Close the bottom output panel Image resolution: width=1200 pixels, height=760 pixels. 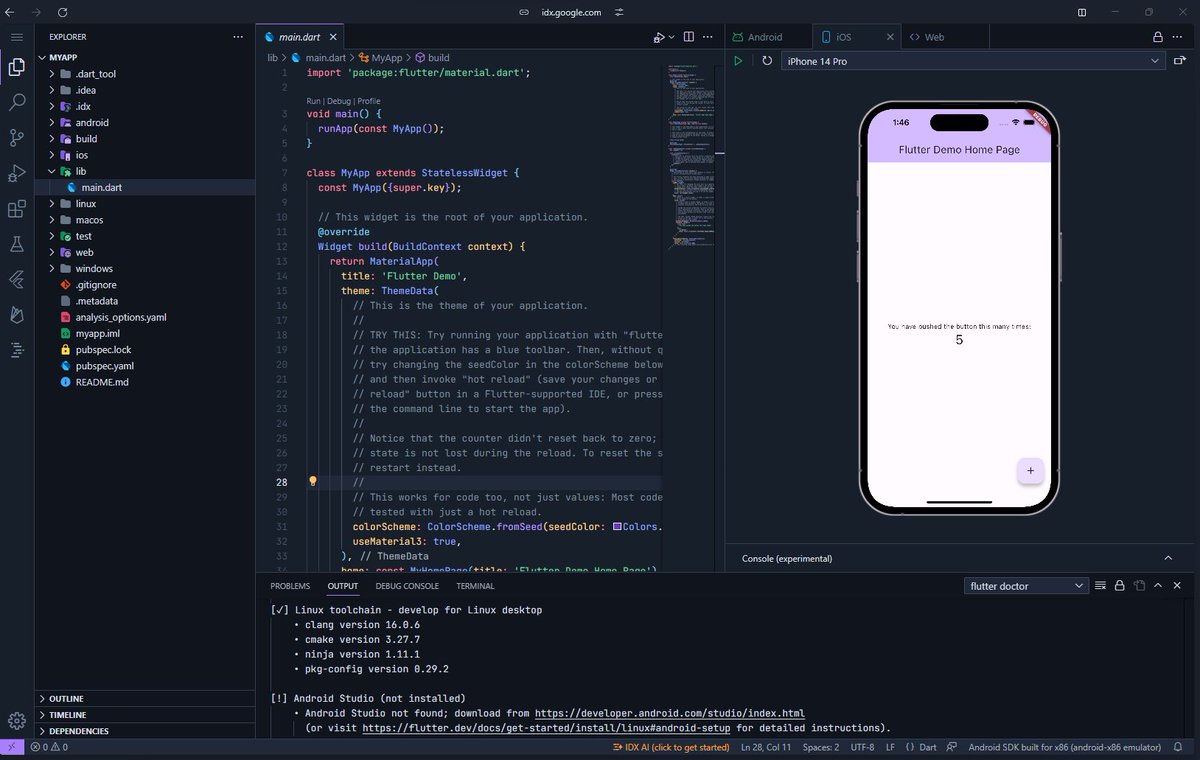[1178, 586]
